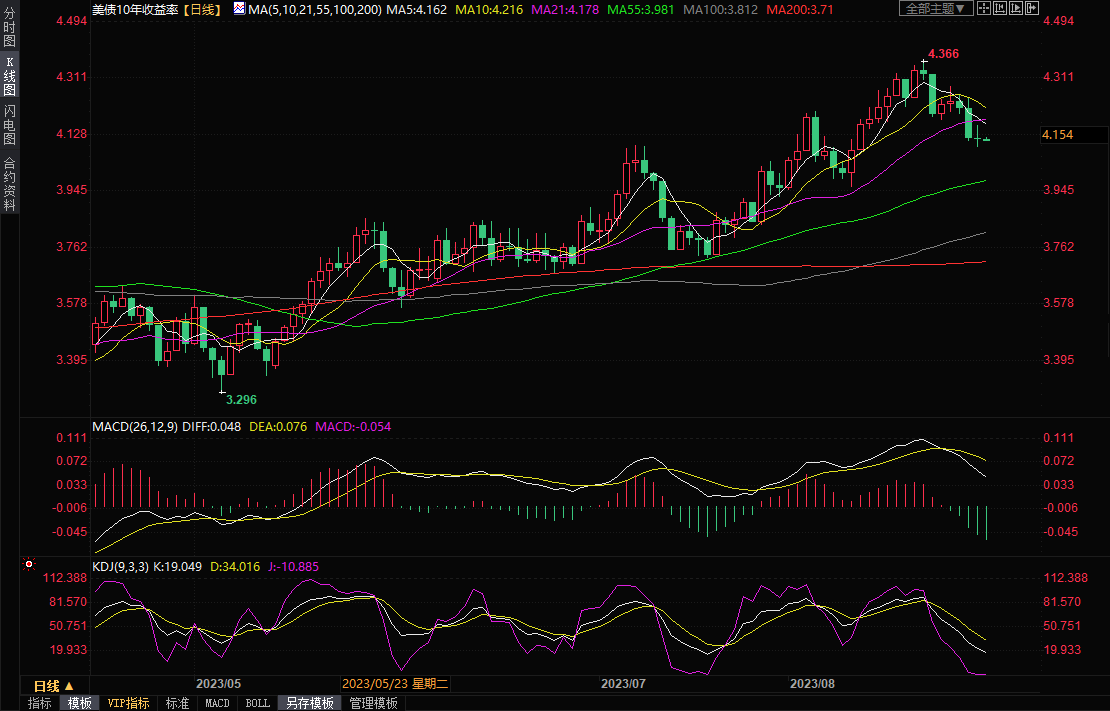The height and width of the screenshot is (711, 1110).
Task: Click the first chart layout icon at top right
Action: [983, 9]
